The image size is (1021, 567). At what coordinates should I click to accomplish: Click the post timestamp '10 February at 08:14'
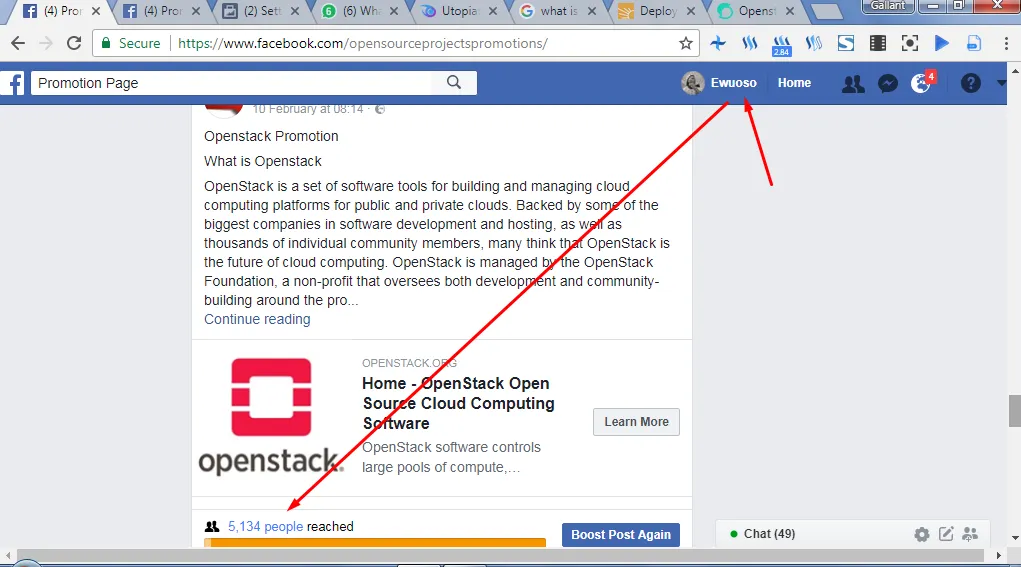coord(308,109)
